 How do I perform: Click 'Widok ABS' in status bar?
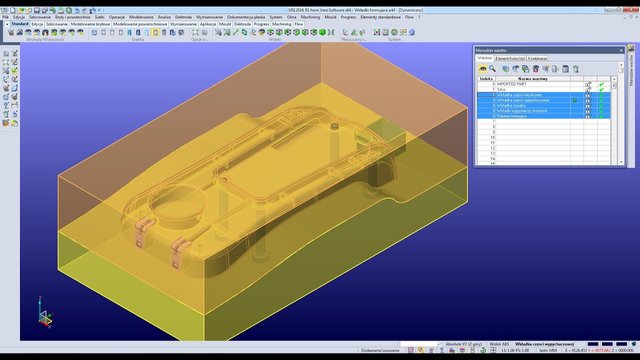tap(499, 344)
